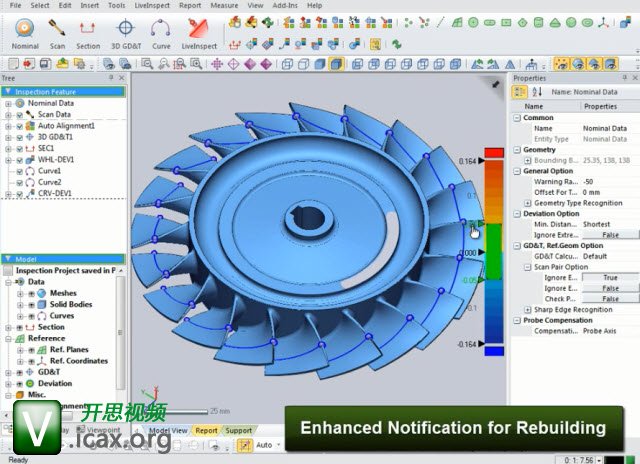Expand the Nominal Data tree node
Image resolution: width=640 pixels, height=464 pixels.
coord(8,103)
